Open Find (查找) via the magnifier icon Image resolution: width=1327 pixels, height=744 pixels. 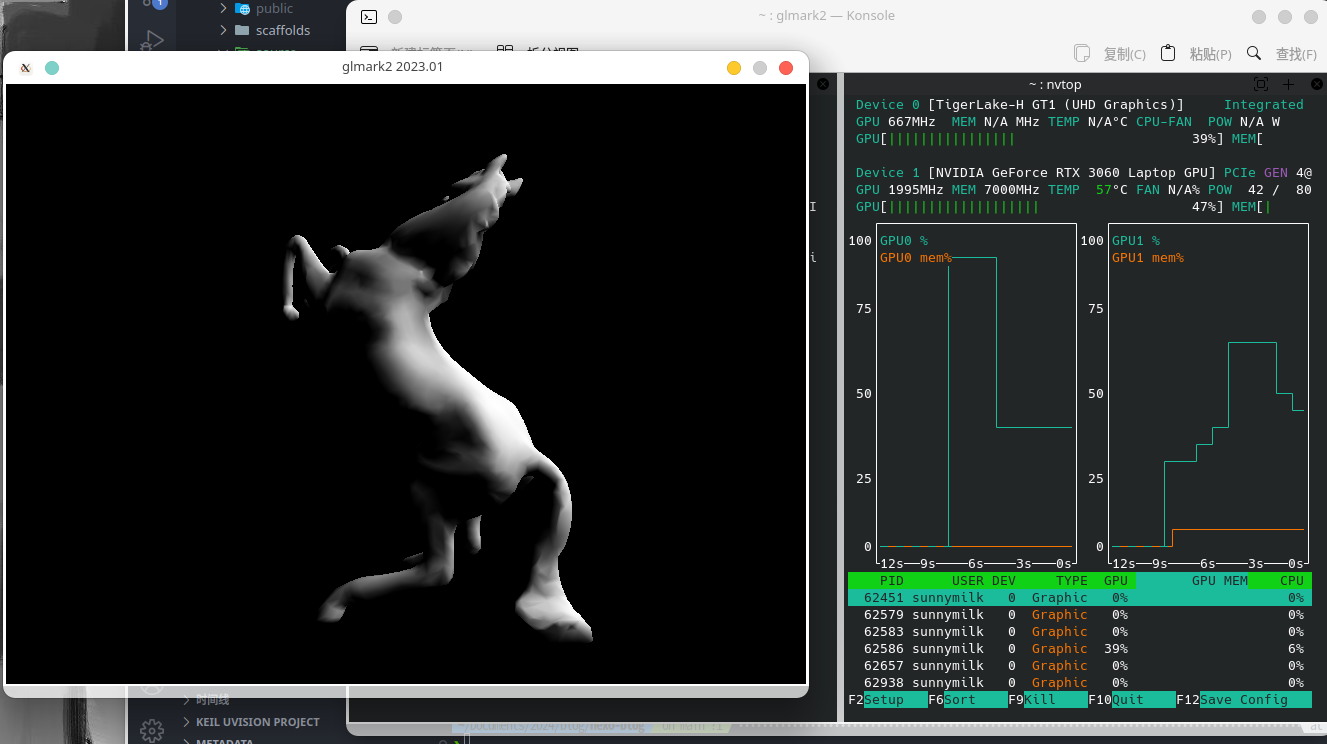[1254, 53]
